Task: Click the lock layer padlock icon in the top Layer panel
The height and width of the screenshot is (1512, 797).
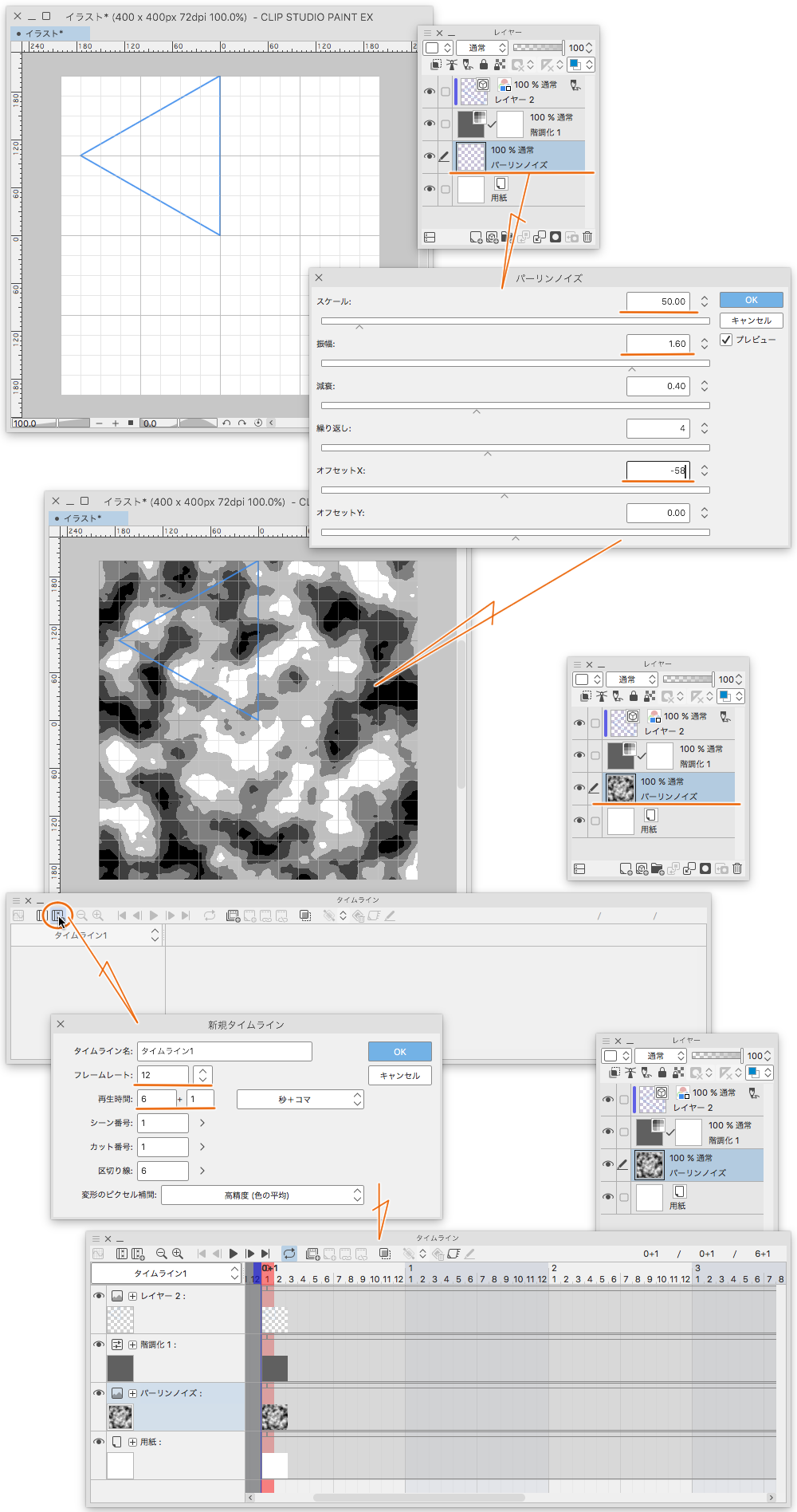Action: pos(483,65)
